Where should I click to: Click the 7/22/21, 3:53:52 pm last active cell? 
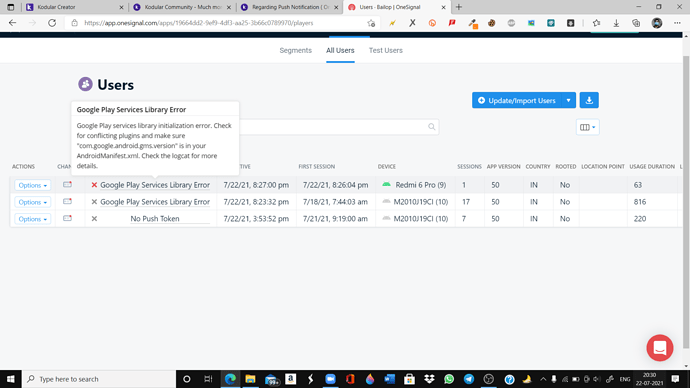pyautogui.click(x=256, y=219)
